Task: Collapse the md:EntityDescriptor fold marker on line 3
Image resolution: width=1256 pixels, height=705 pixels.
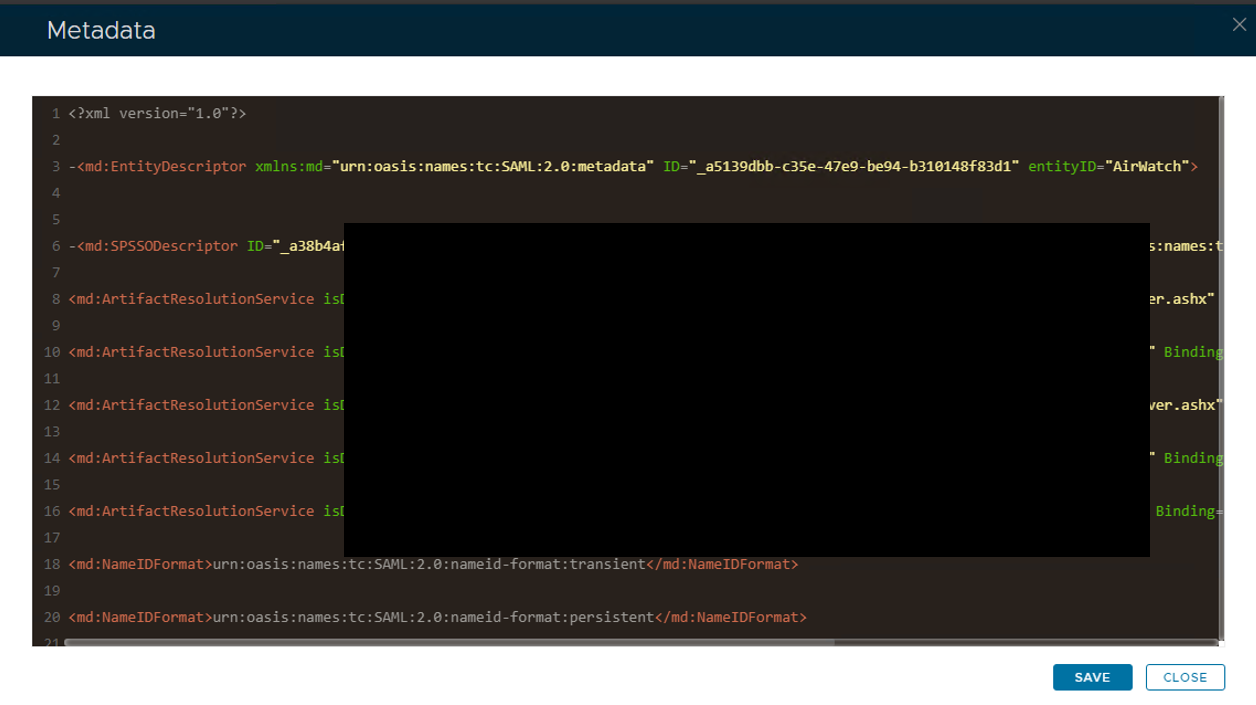Action: [x=72, y=167]
